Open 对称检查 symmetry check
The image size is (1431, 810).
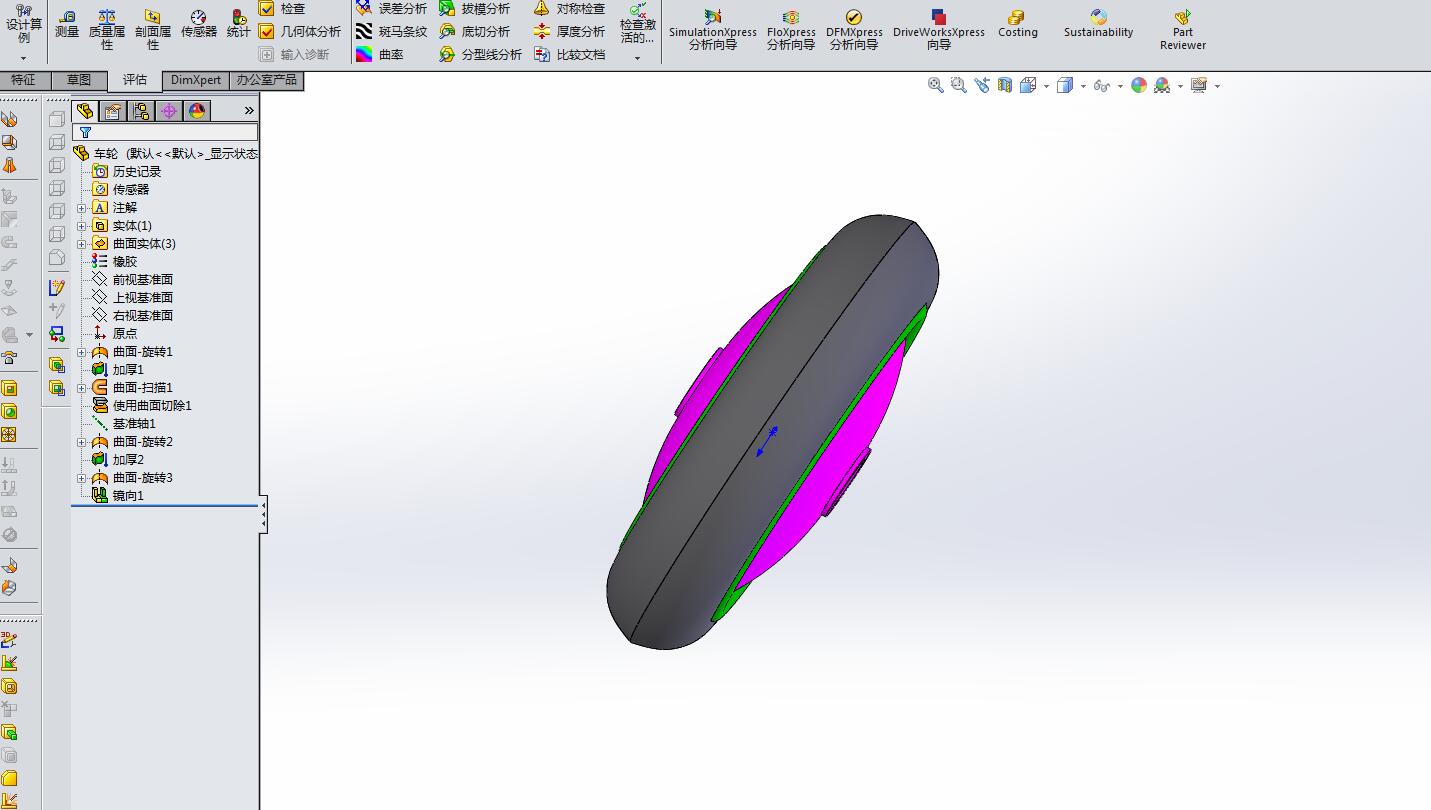pos(570,8)
